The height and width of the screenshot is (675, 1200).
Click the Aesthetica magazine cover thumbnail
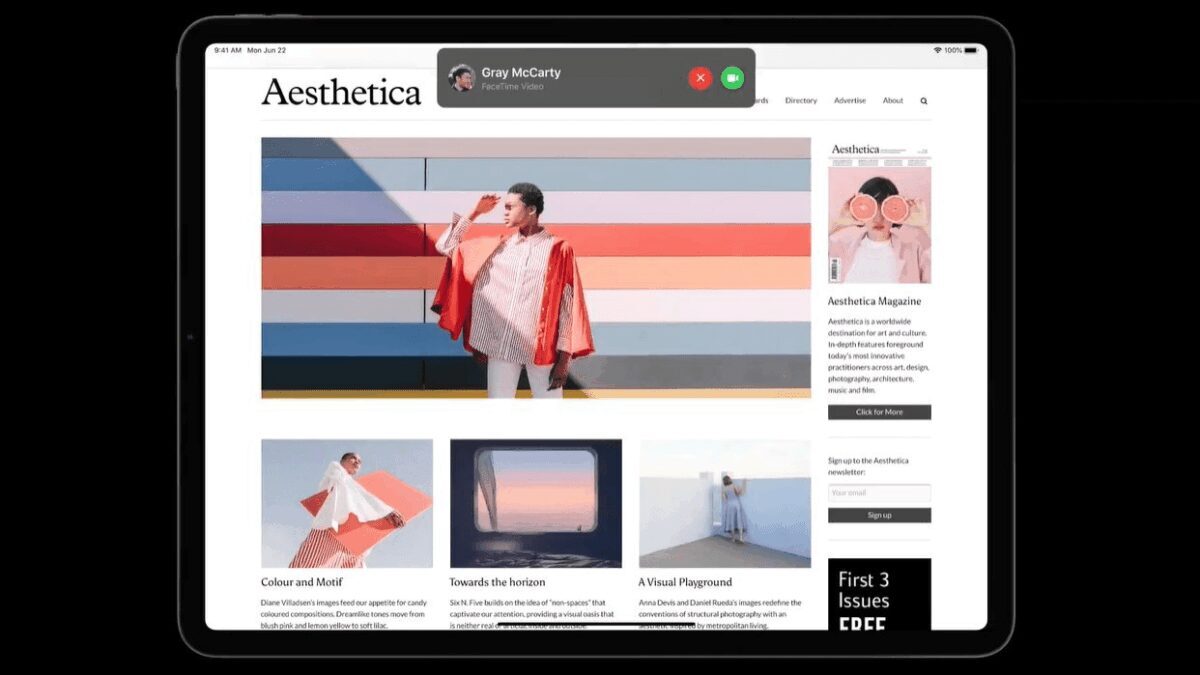879,212
